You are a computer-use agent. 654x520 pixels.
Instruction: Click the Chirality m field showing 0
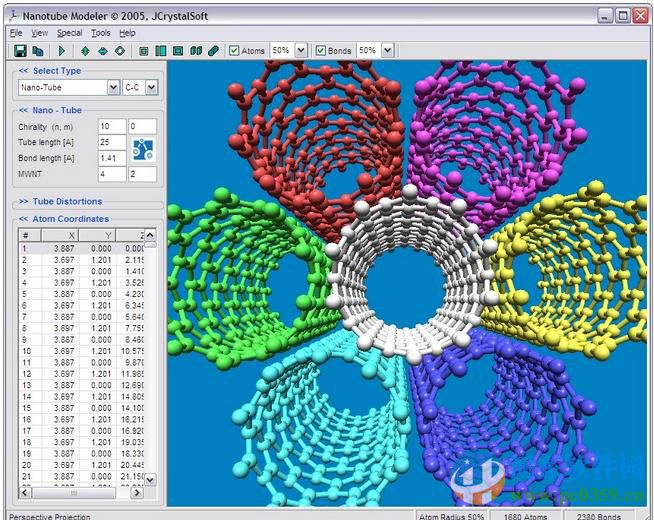[142, 126]
